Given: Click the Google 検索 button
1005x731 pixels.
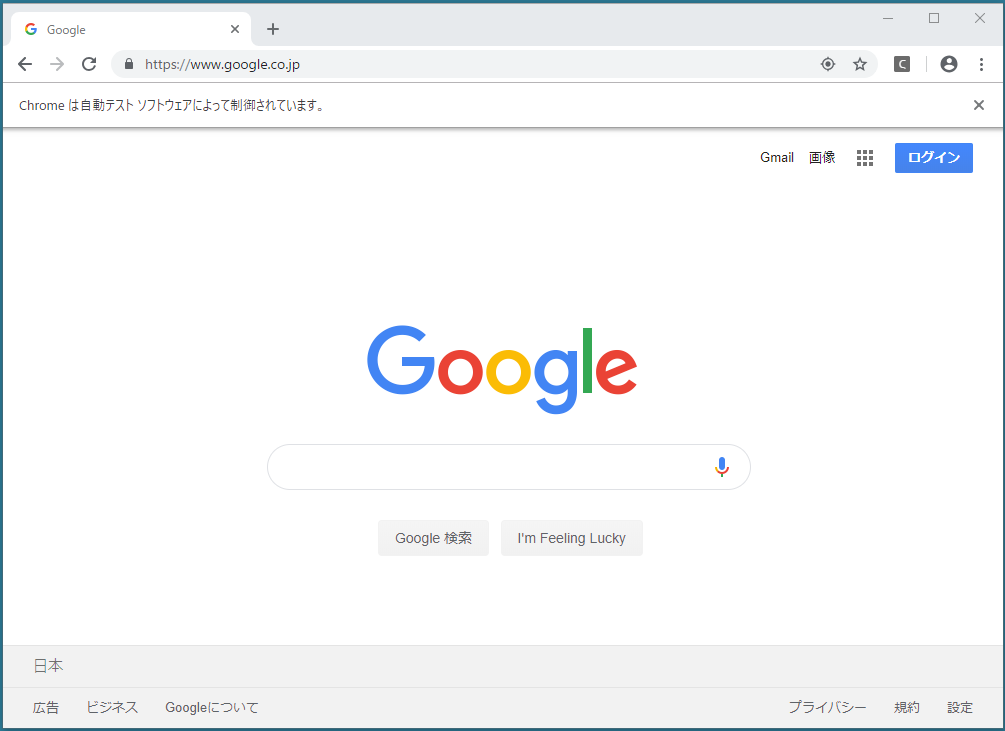Looking at the screenshot, I should pyautogui.click(x=433, y=538).
